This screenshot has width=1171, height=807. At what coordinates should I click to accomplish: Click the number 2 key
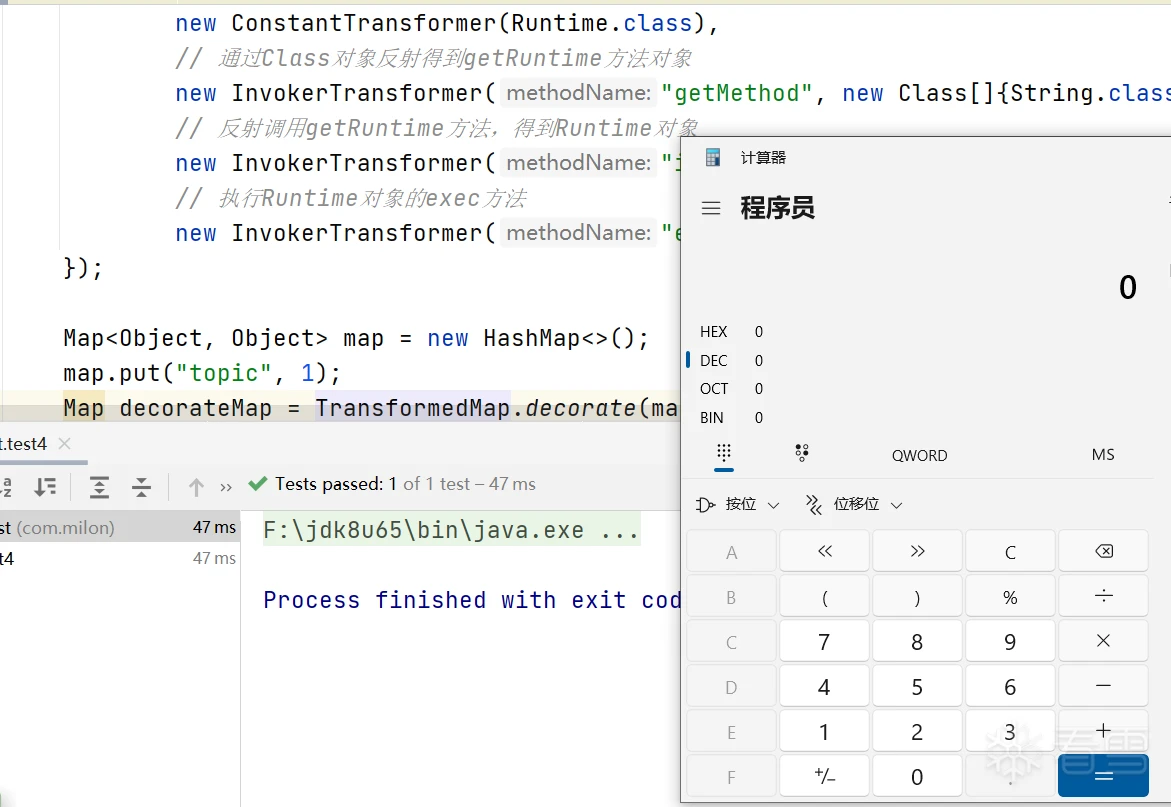918,731
